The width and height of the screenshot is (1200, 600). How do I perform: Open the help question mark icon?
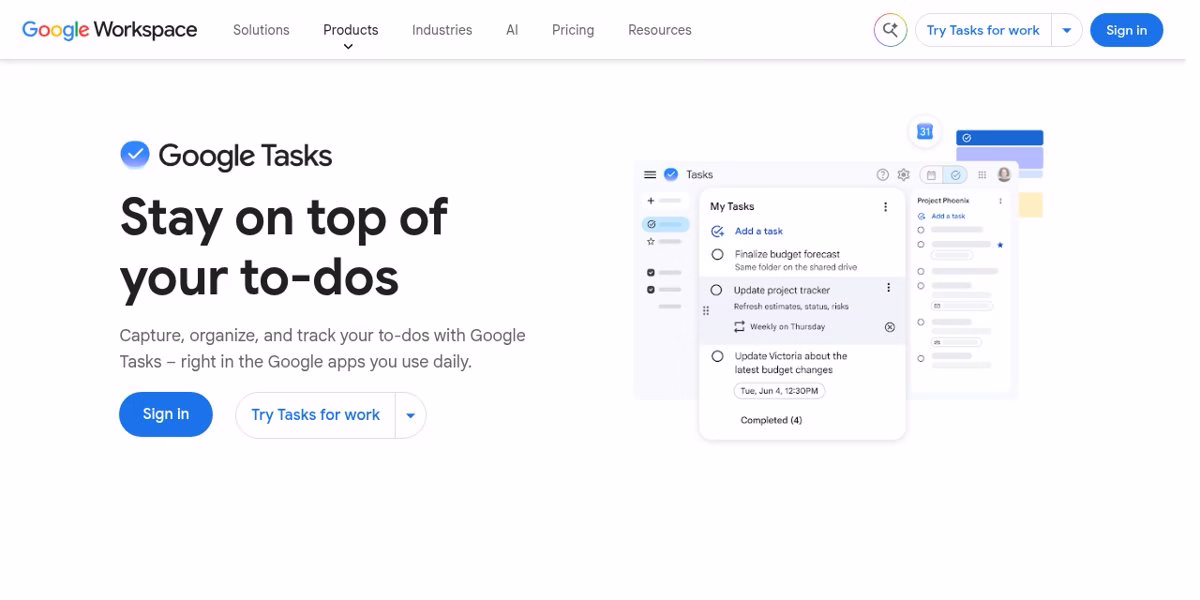[883, 174]
